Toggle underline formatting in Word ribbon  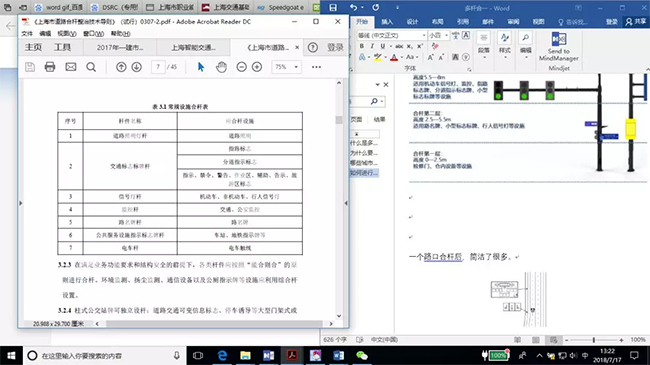382,46
